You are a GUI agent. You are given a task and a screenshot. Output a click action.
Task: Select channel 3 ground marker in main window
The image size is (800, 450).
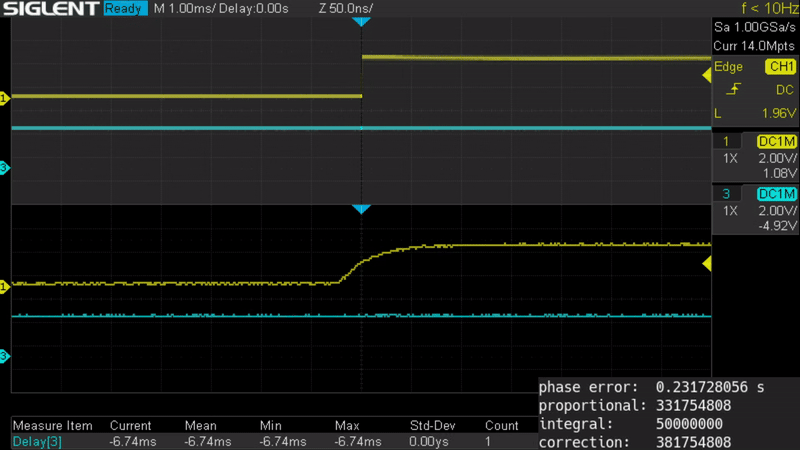tap(4, 169)
